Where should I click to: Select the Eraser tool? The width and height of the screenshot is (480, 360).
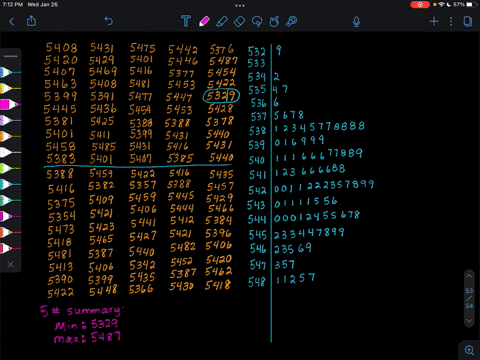[x=239, y=22]
